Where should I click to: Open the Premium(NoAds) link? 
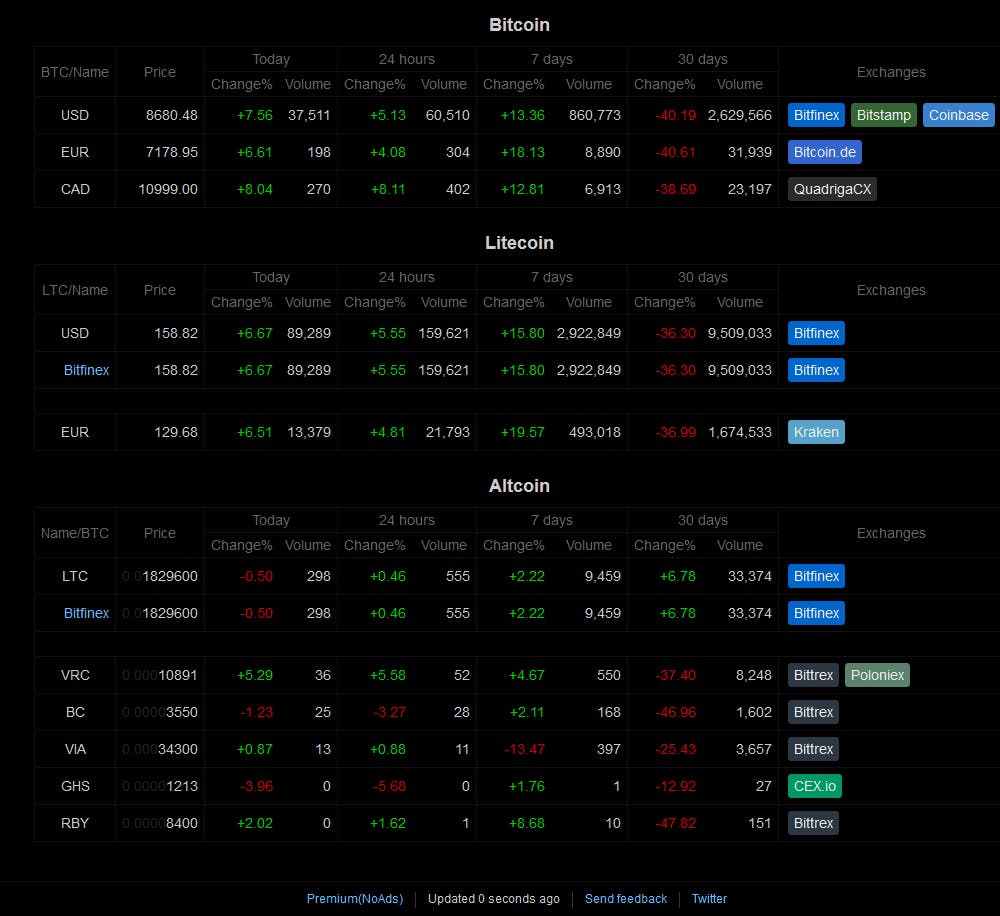(355, 898)
